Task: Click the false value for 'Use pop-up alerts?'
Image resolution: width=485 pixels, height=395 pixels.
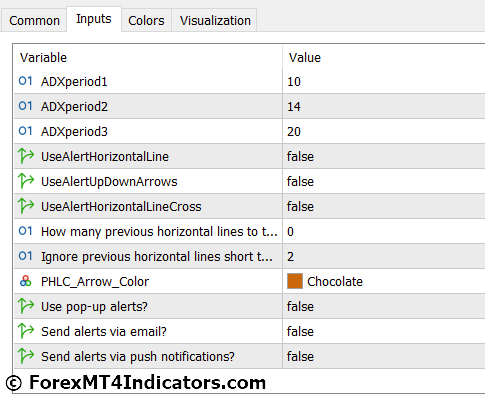Action: (300, 307)
